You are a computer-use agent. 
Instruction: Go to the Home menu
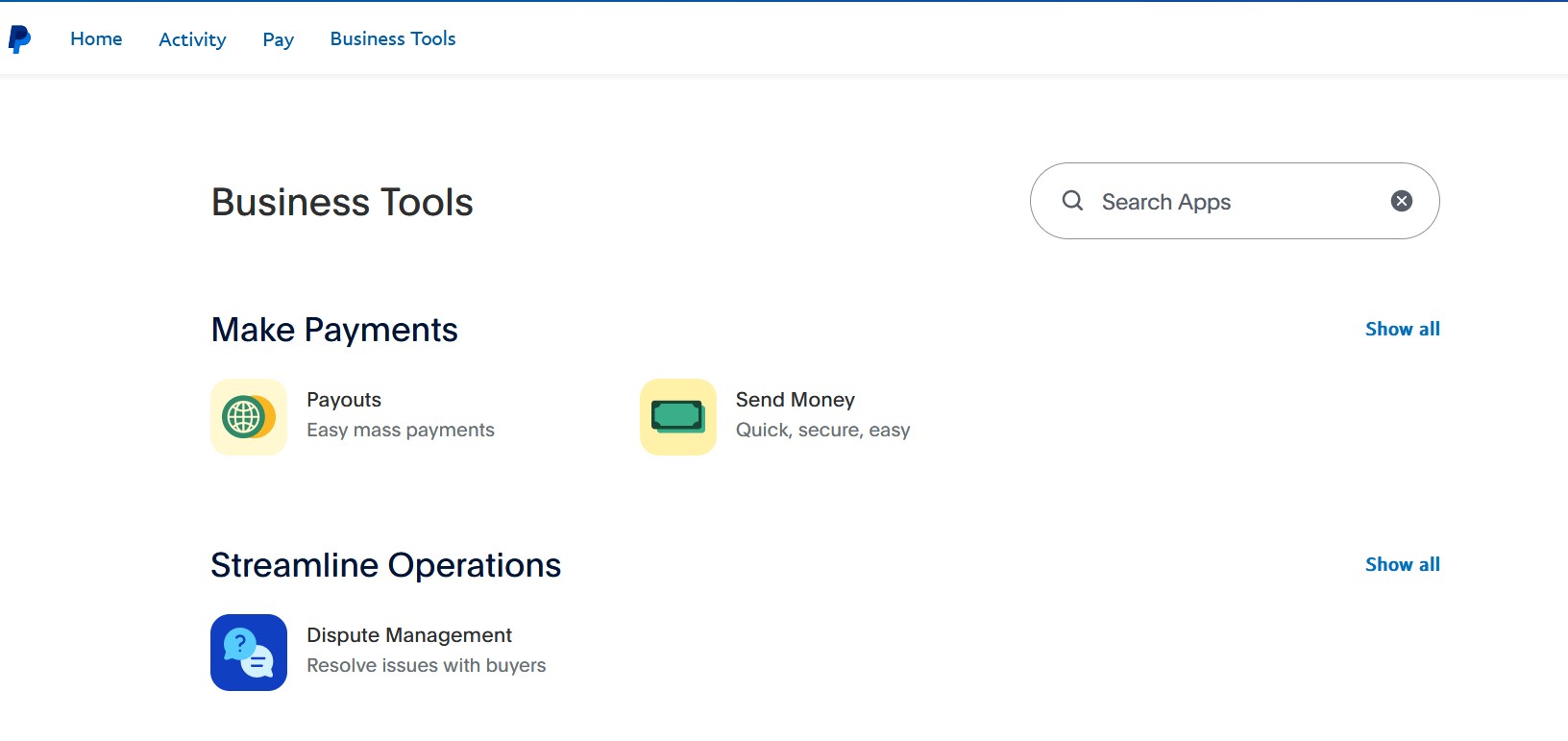point(96,38)
